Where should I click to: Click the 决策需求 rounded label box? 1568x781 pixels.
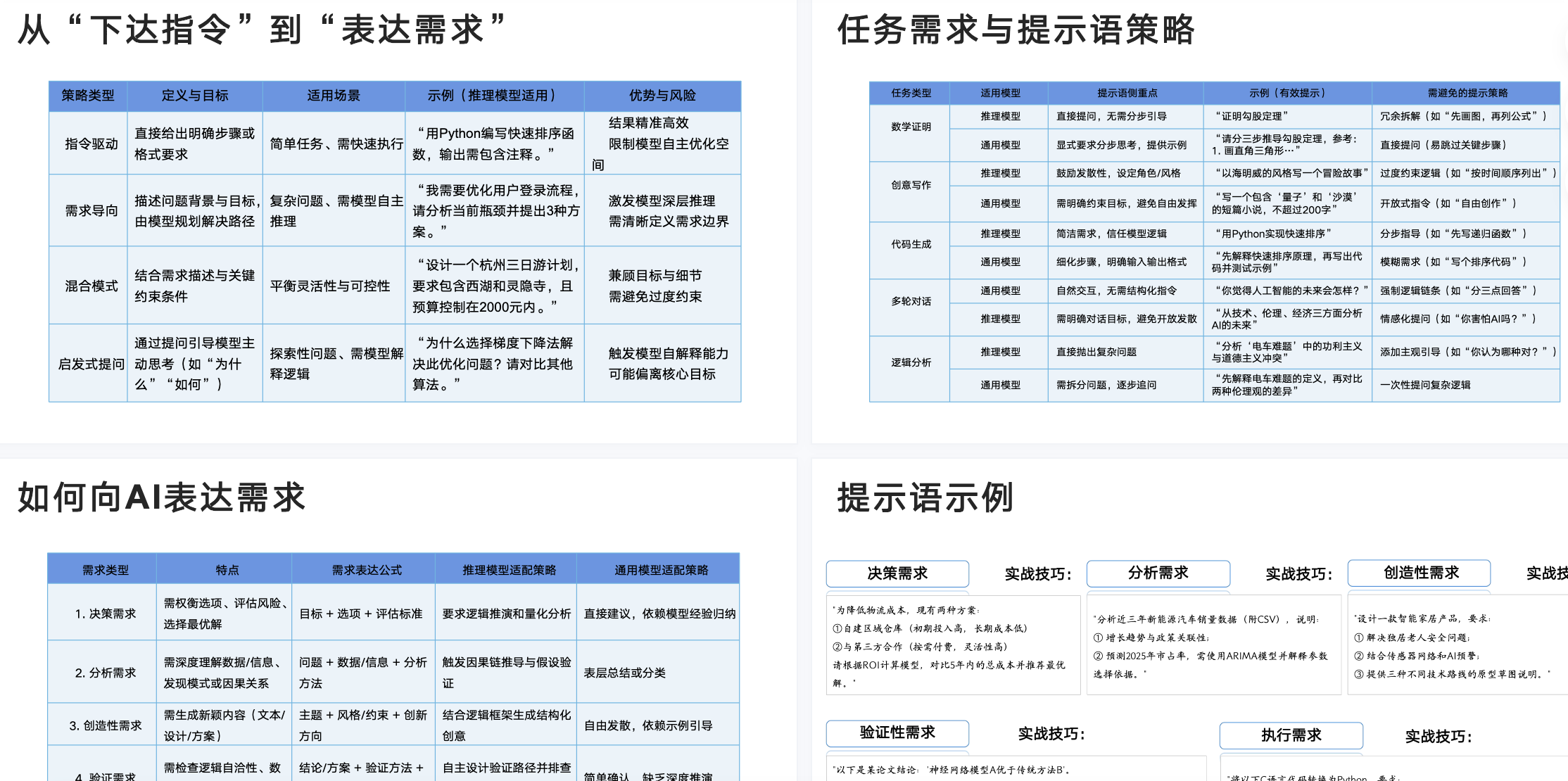pyautogui.click(x=897, y=573)
